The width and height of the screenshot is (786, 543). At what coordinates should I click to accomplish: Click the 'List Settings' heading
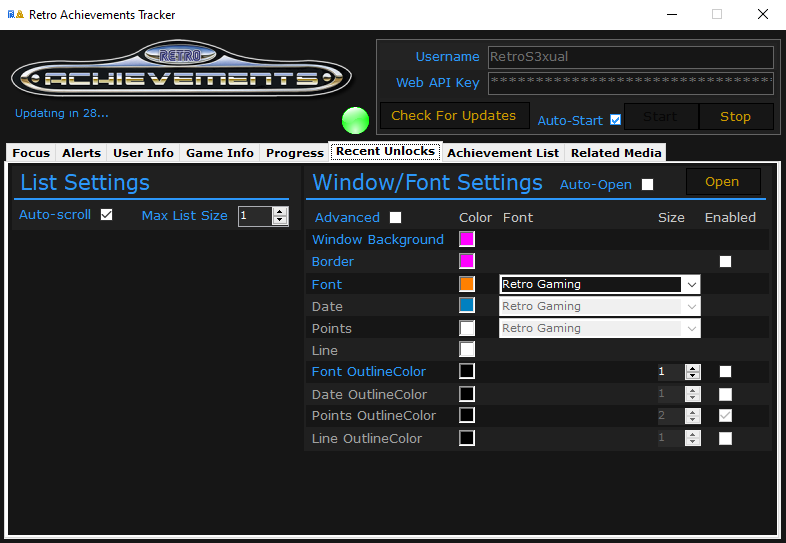[85, 183]
